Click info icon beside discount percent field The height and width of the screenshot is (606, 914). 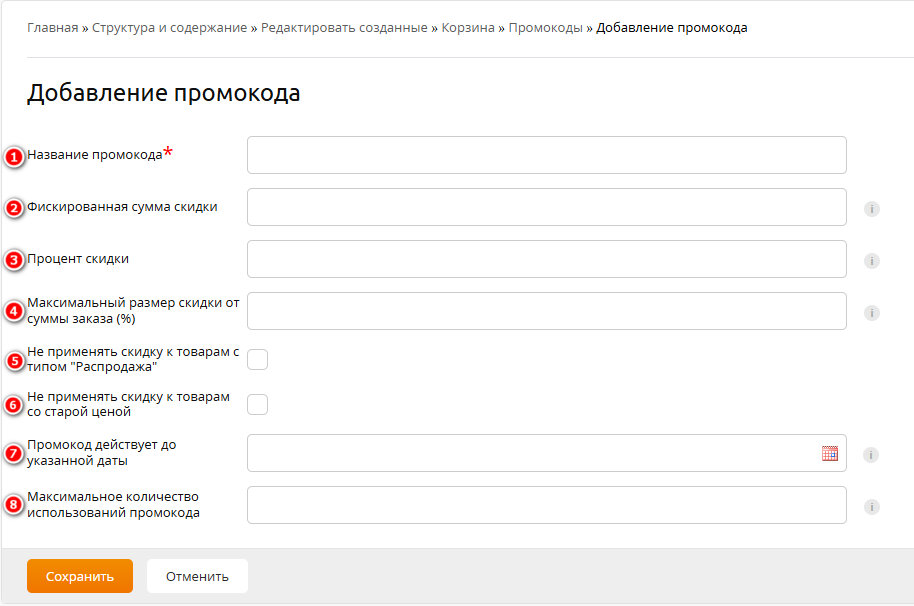point(872,261)
